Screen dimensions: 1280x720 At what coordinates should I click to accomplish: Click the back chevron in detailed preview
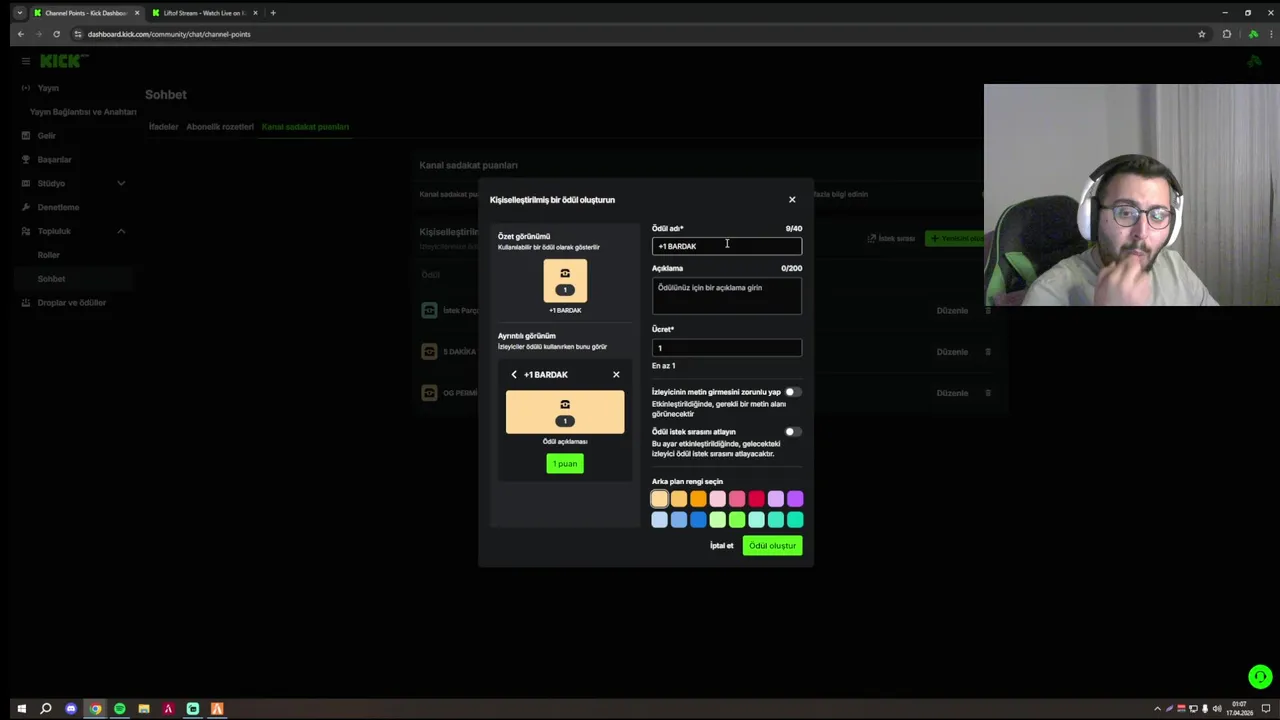pos(514,375)
